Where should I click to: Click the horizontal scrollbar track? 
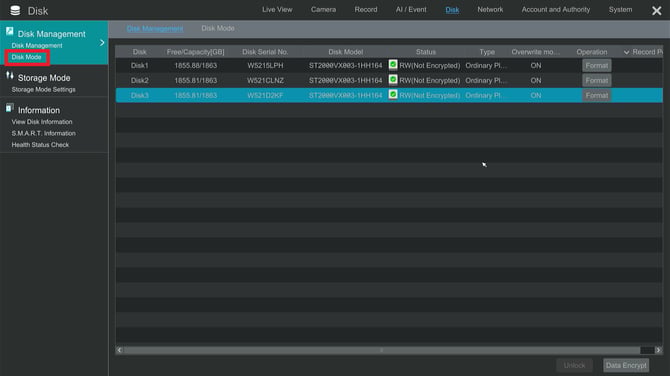coord(382,350)
